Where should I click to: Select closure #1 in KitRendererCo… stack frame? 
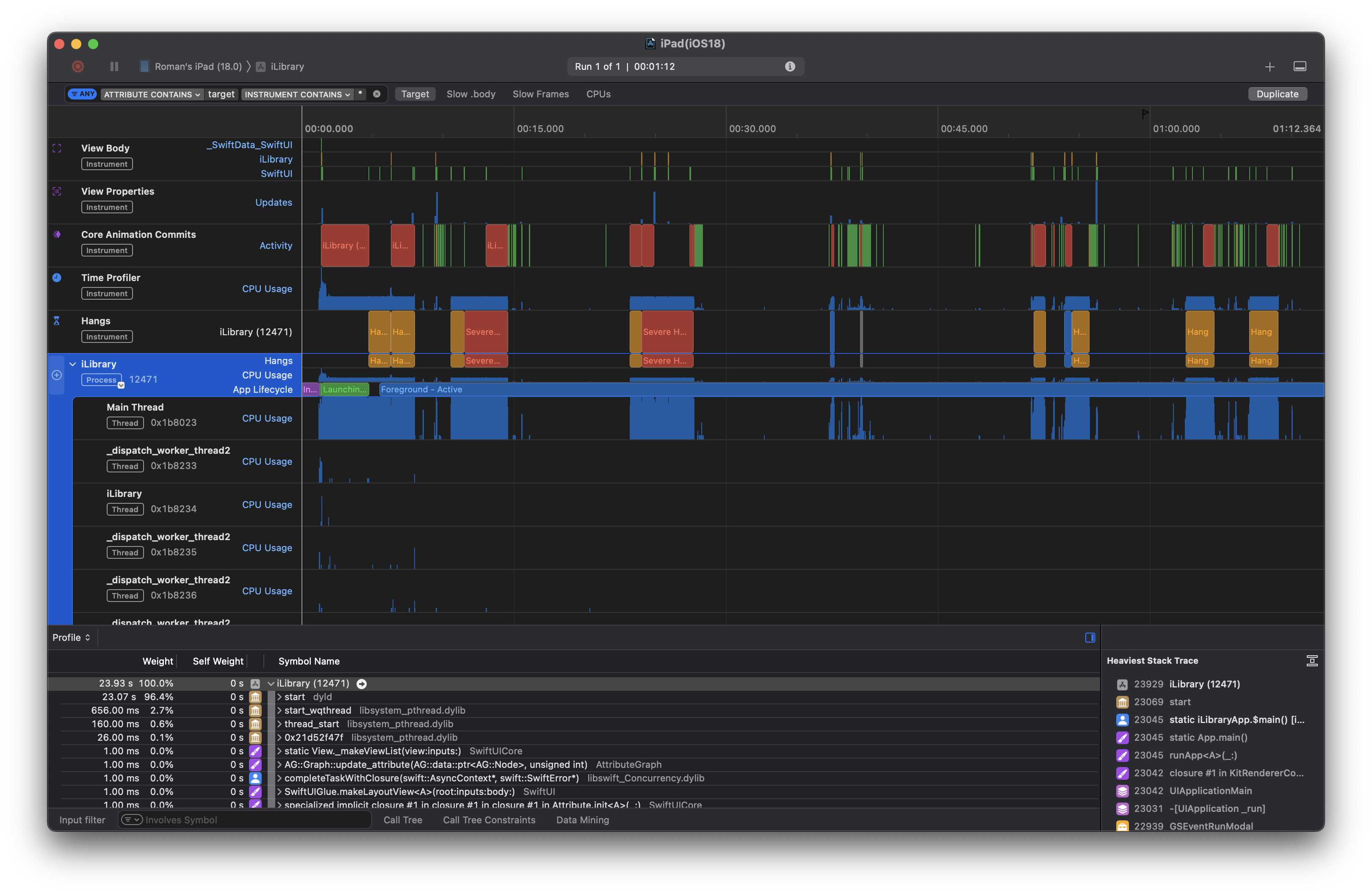pyautogui.click(x=1211, y=773)
